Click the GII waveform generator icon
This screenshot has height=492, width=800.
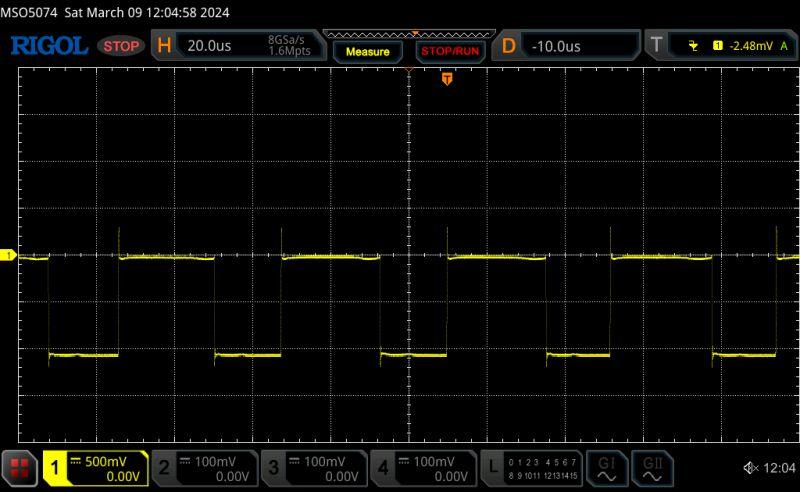(x=653, y=468)
